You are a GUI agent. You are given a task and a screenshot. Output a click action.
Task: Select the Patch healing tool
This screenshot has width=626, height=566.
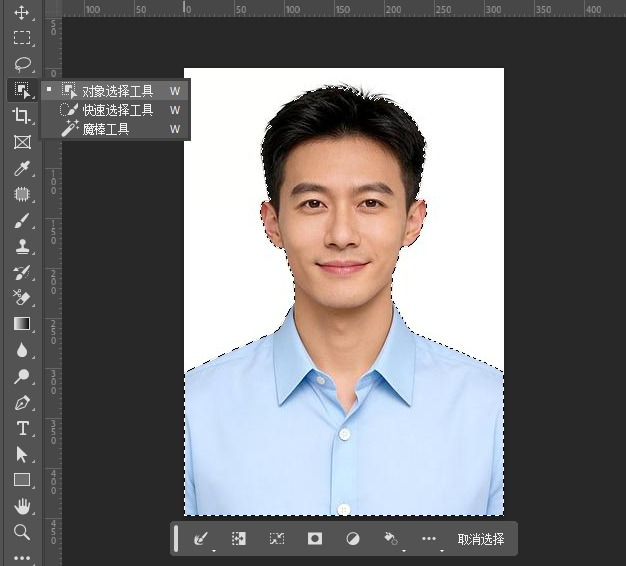(22, 194)
